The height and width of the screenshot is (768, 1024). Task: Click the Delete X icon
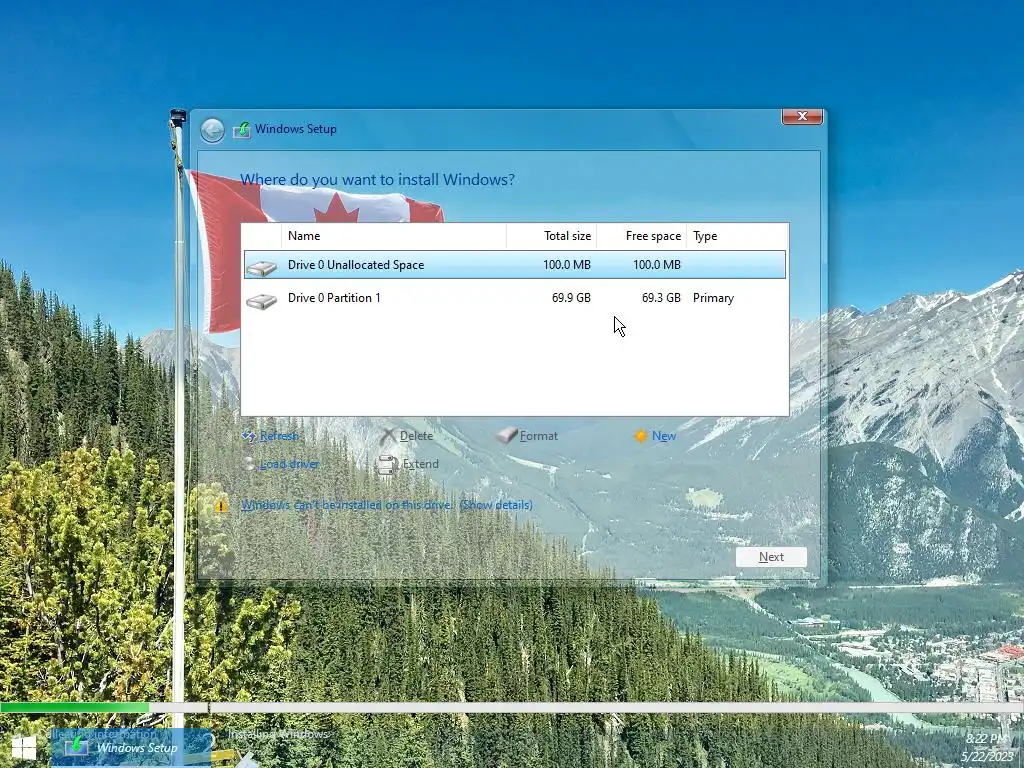click(388, 436)
